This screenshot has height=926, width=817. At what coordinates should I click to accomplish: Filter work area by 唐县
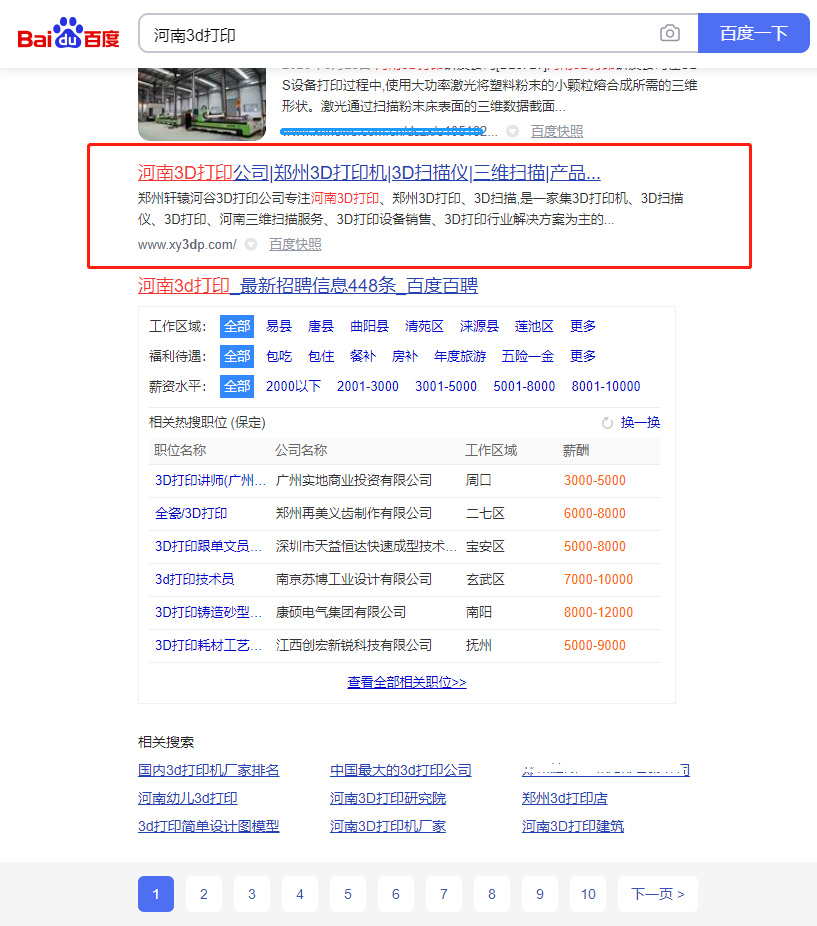[x=321, y=326]
